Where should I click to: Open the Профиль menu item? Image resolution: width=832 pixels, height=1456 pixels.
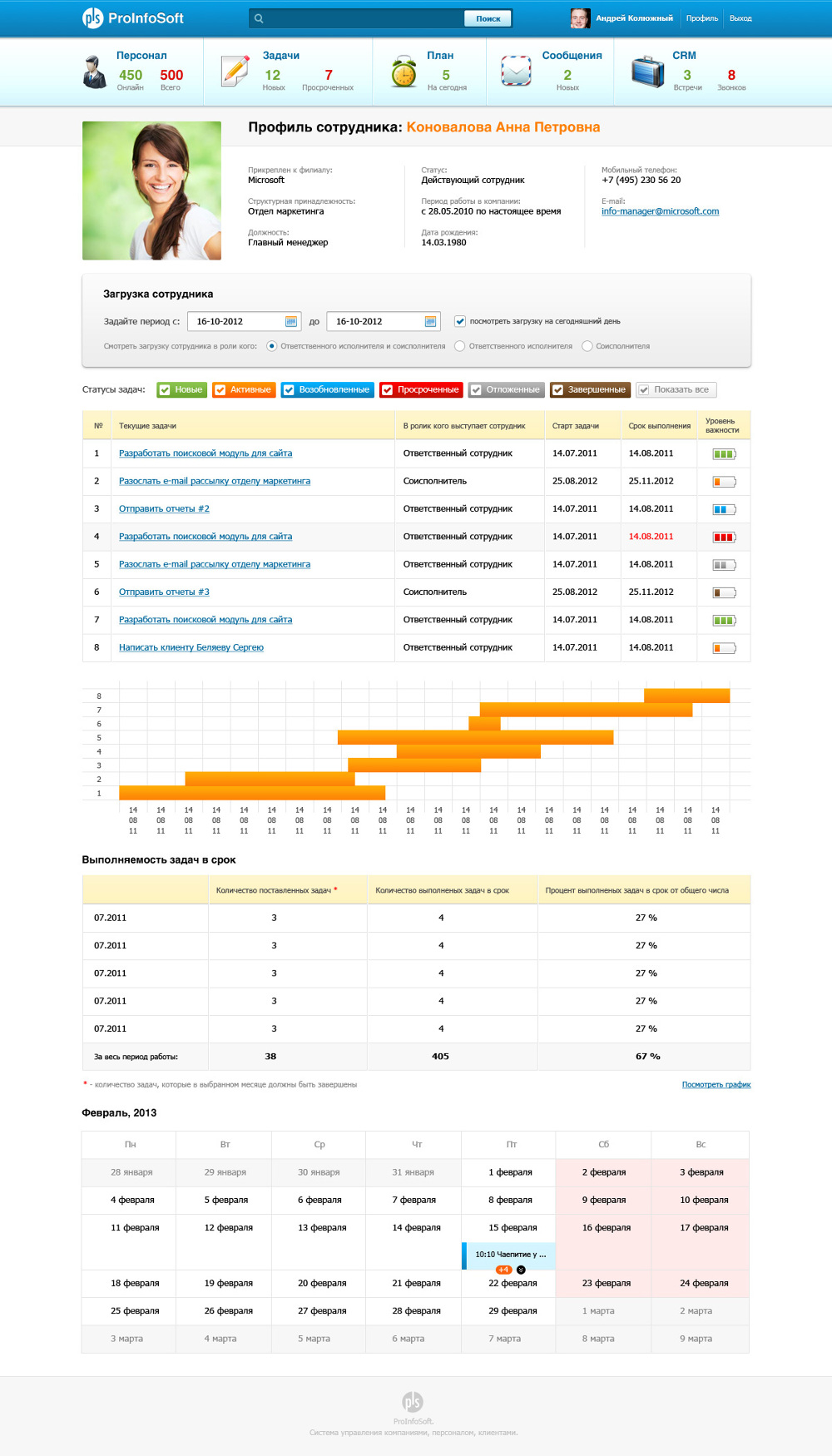click(x=701, y=18)
